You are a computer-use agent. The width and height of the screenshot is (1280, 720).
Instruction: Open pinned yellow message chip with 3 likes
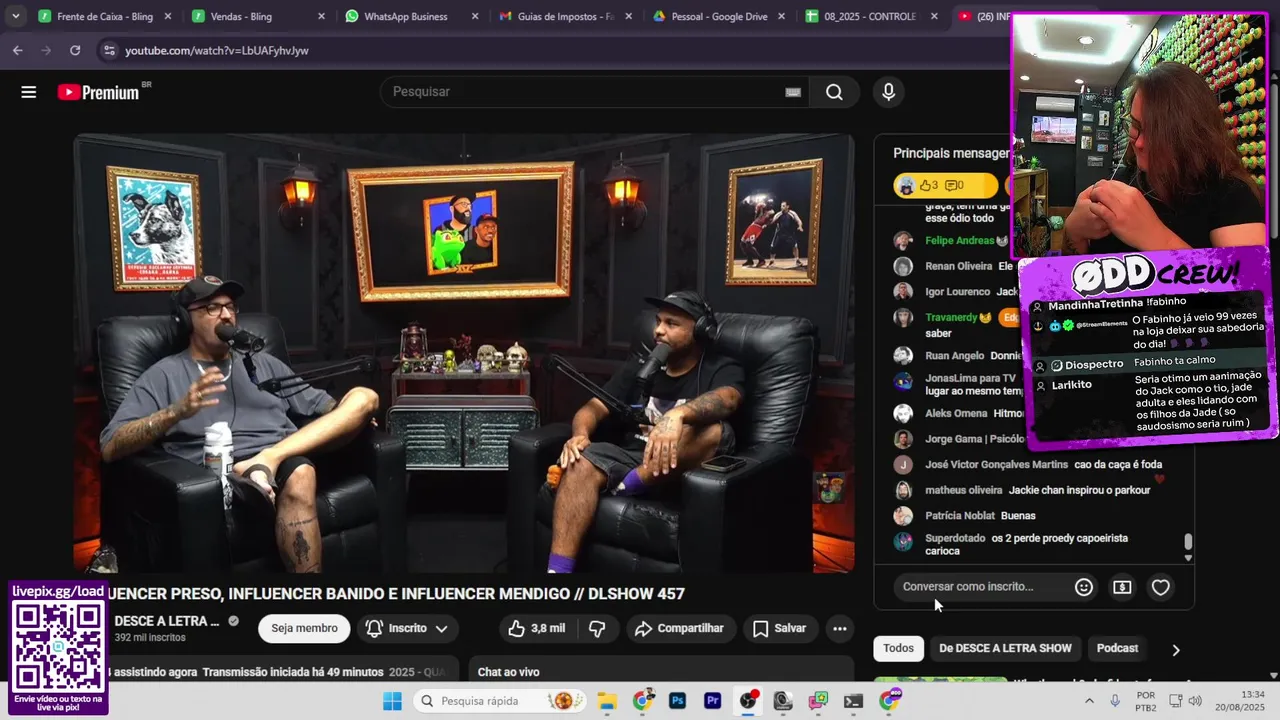[945, 185]
